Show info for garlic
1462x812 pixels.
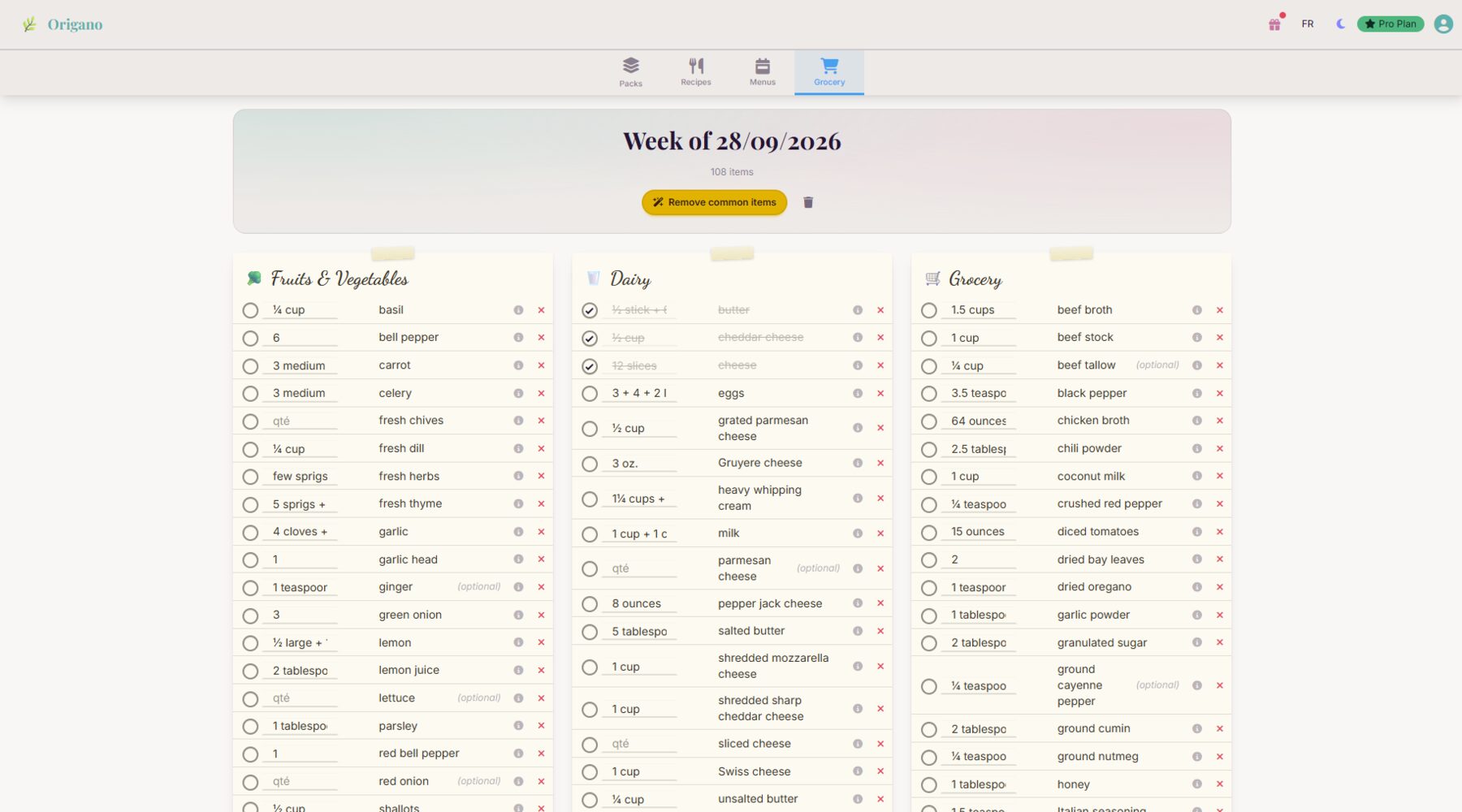tap(518, 532)
